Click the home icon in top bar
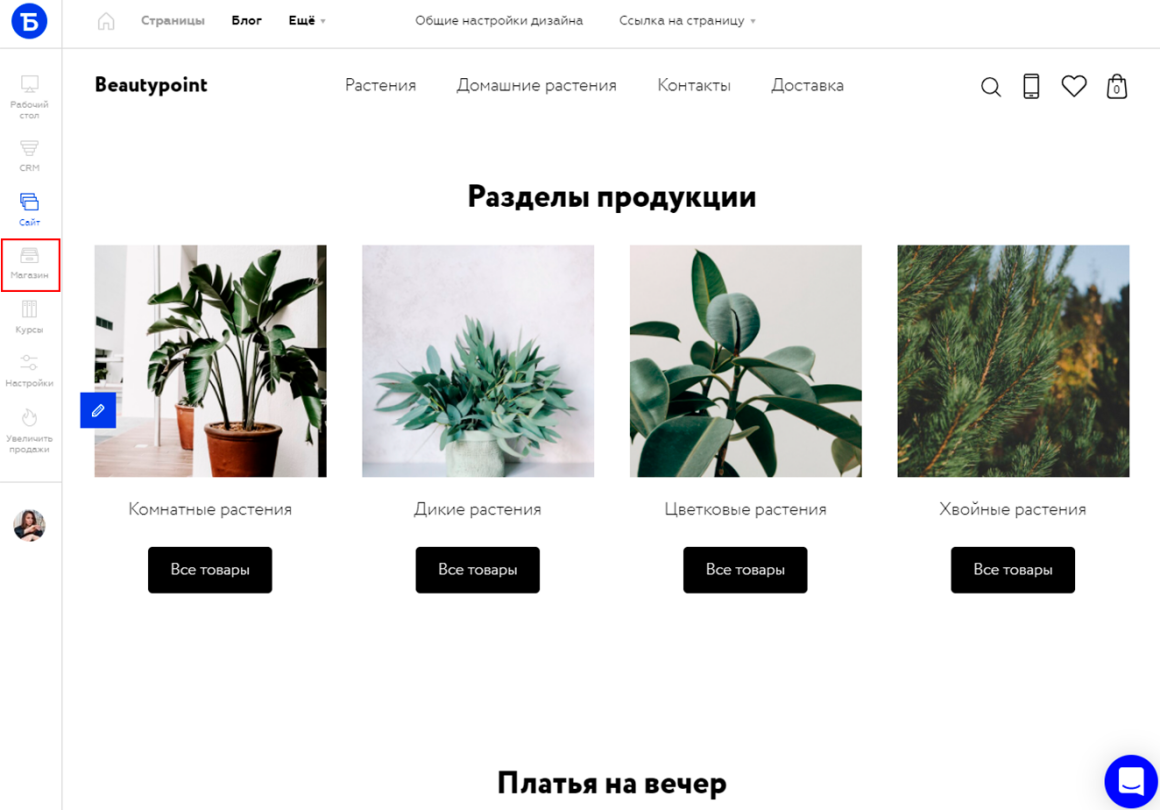This screenshot has width=1160, height=810. 107,21
